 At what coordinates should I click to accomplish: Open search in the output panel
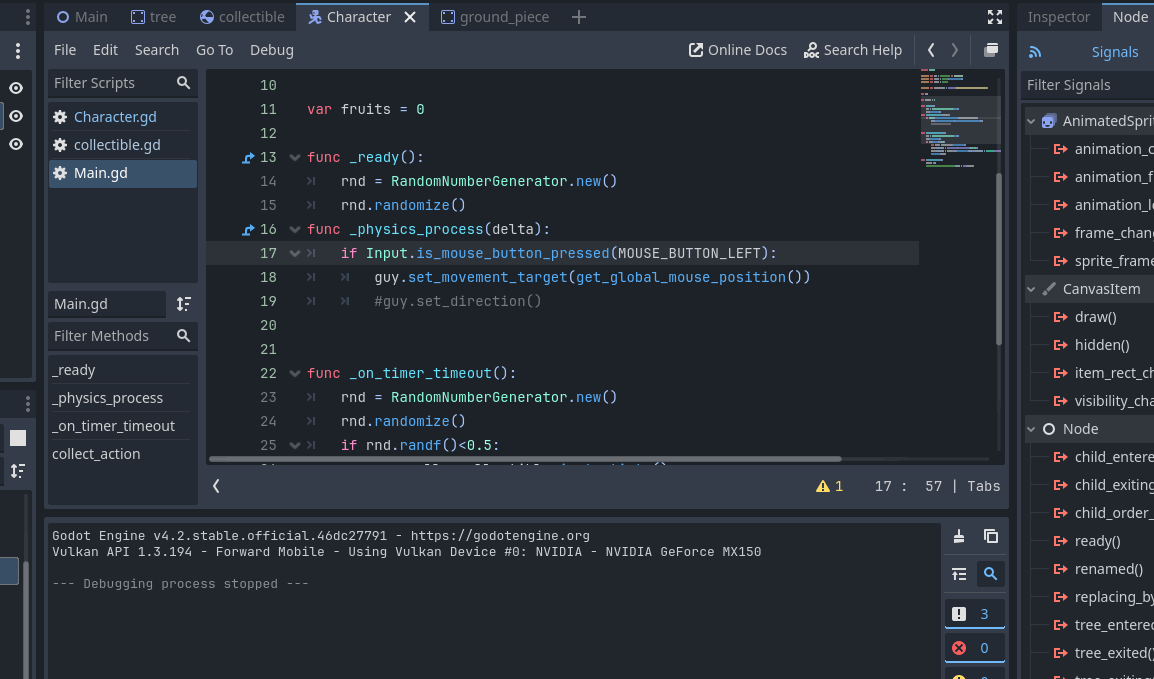click(990, 574)
